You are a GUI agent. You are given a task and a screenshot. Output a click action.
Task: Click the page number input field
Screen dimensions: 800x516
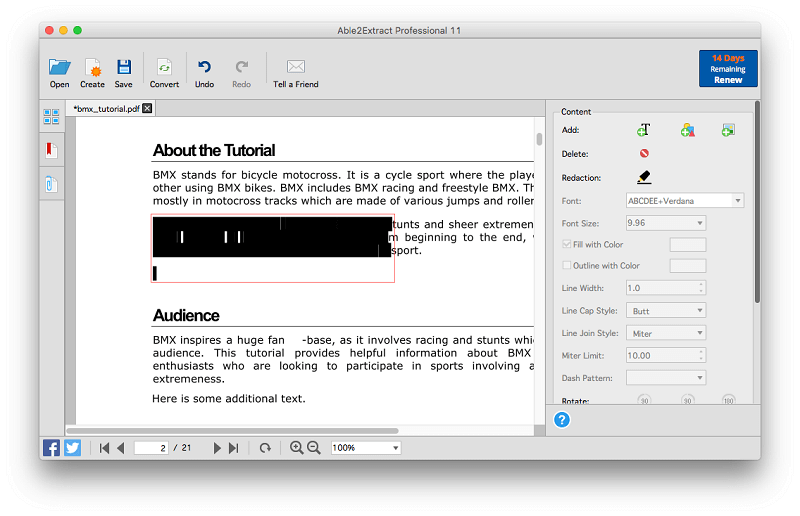click(x=151, y=448)
